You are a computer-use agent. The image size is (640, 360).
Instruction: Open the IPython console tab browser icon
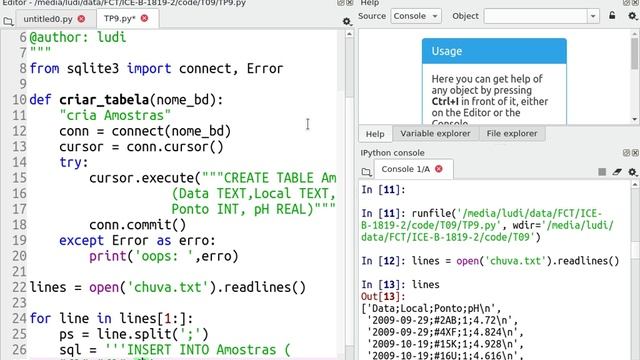(367, 172)
